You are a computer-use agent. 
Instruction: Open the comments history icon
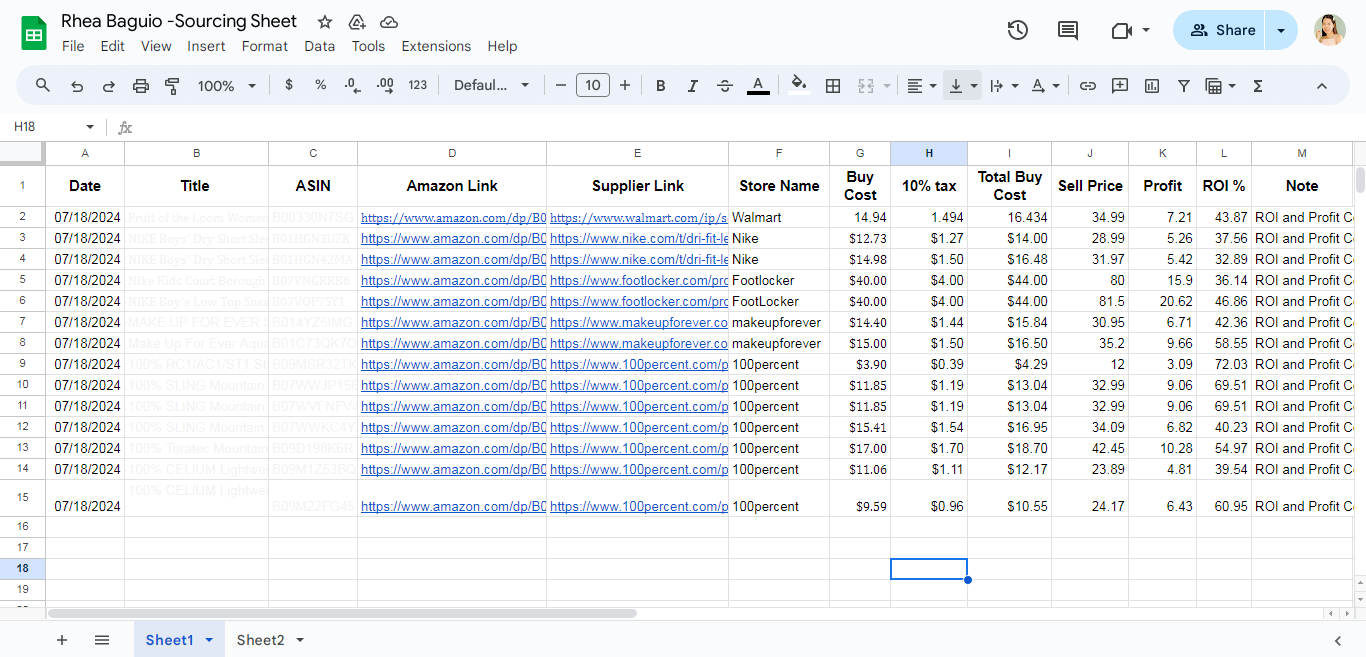[x=1068, y=30]
